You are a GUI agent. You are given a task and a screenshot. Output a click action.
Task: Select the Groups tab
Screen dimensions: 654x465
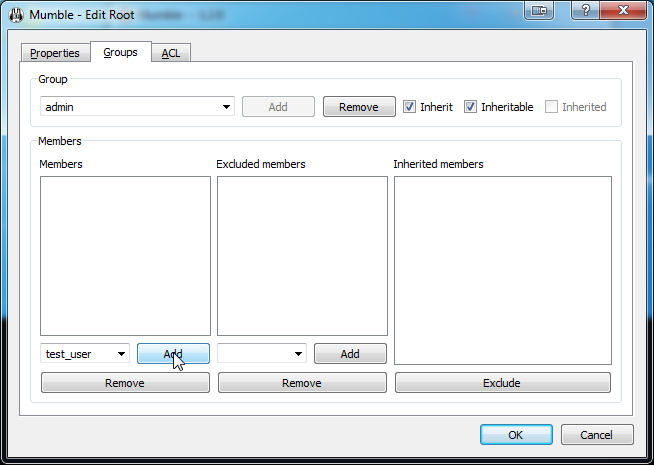(121, 52)
